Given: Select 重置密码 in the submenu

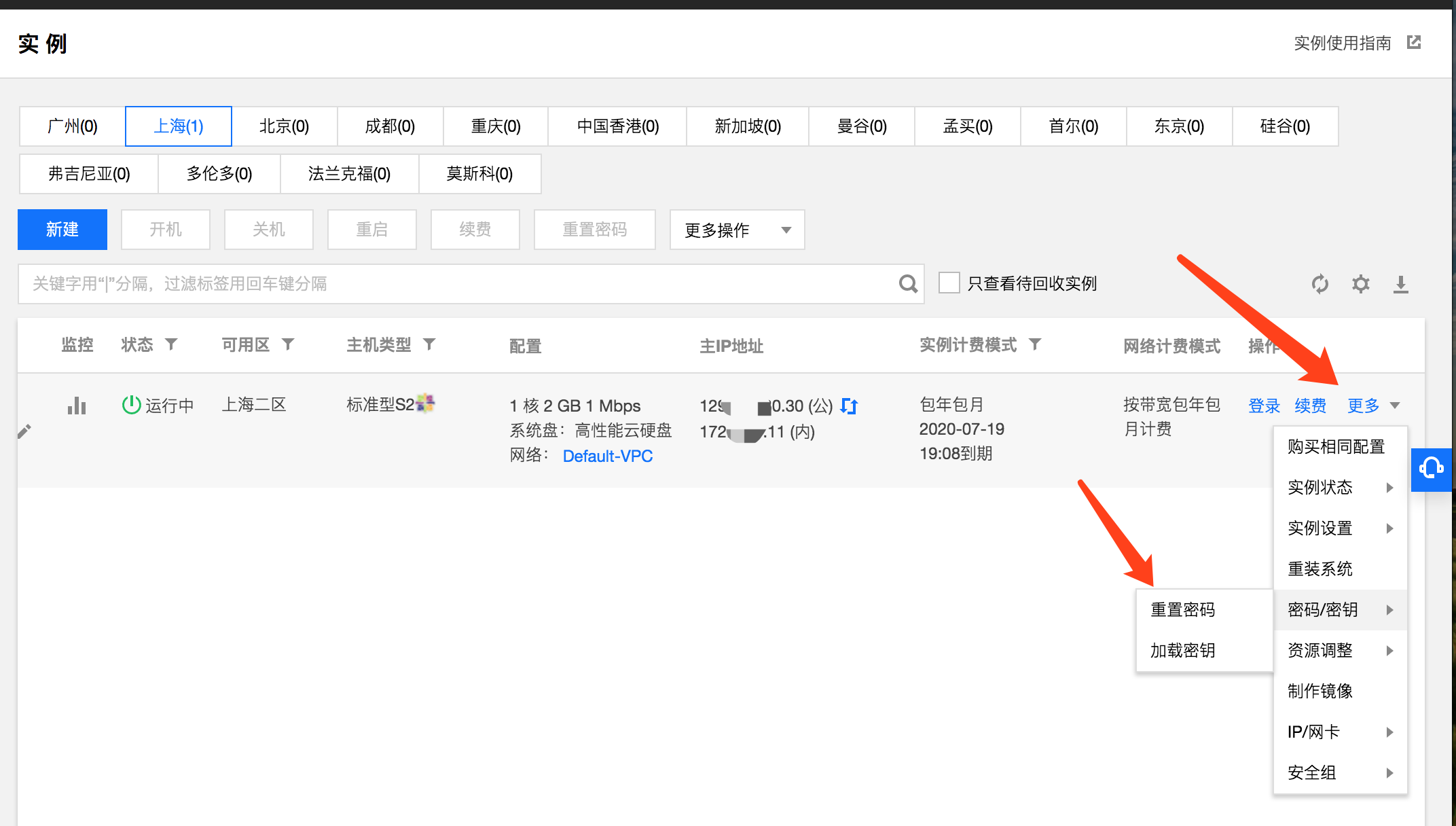Looking at the screenshot, I should [1182, 610].
